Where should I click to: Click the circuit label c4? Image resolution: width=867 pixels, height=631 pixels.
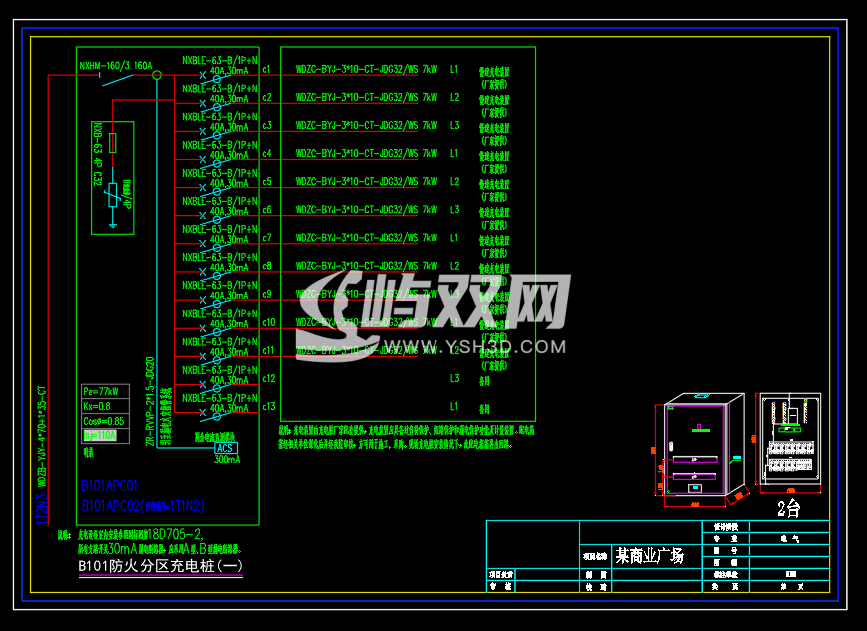[x=267, y=153]
